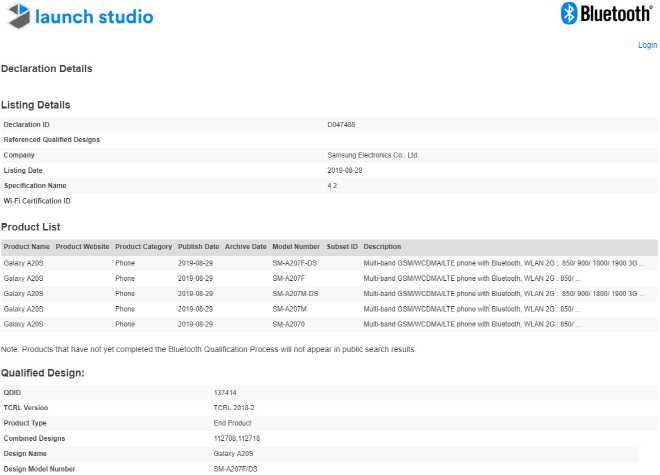
Task: Click Listing Date value 2019-08-29
Action: 345,171
